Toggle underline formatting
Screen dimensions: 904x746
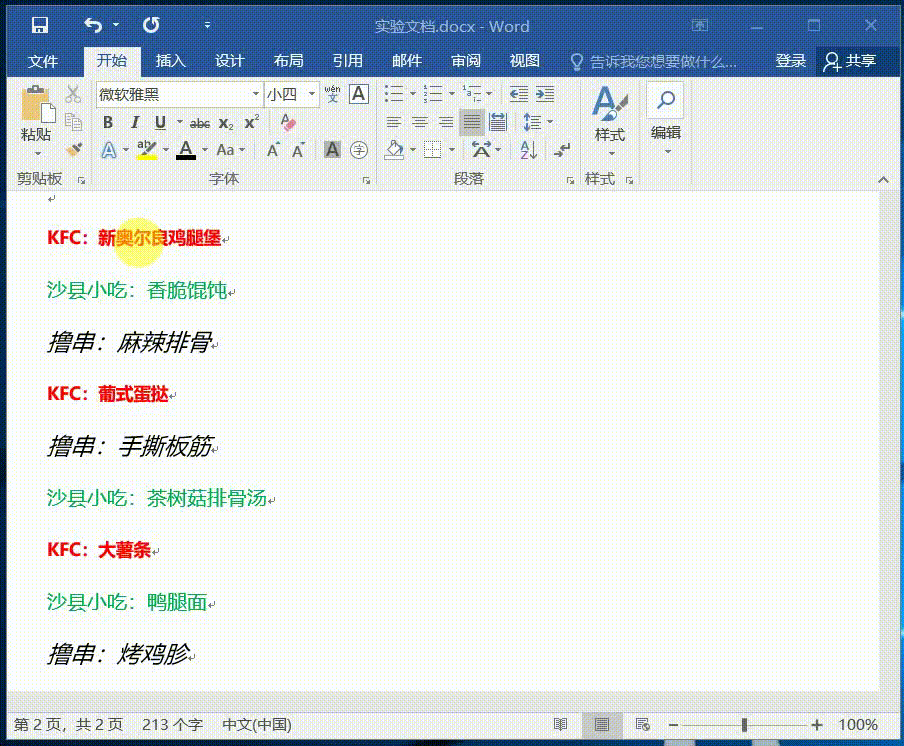click(x=158, y=123)
